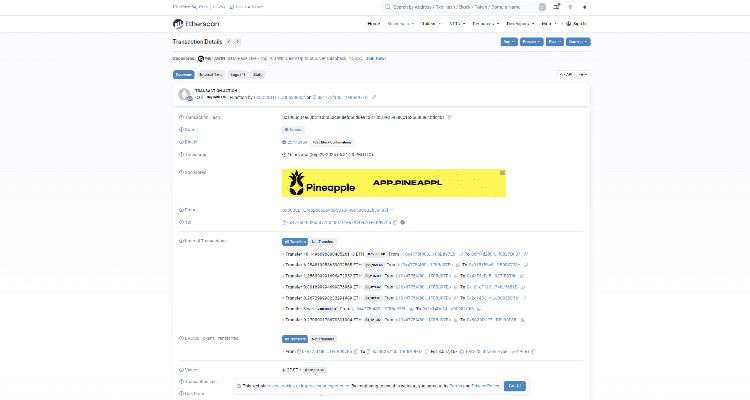The height and width of the screenshot is (400, 750).
Task: Click the Pineapple ad banner
Action: coord(393,183)
